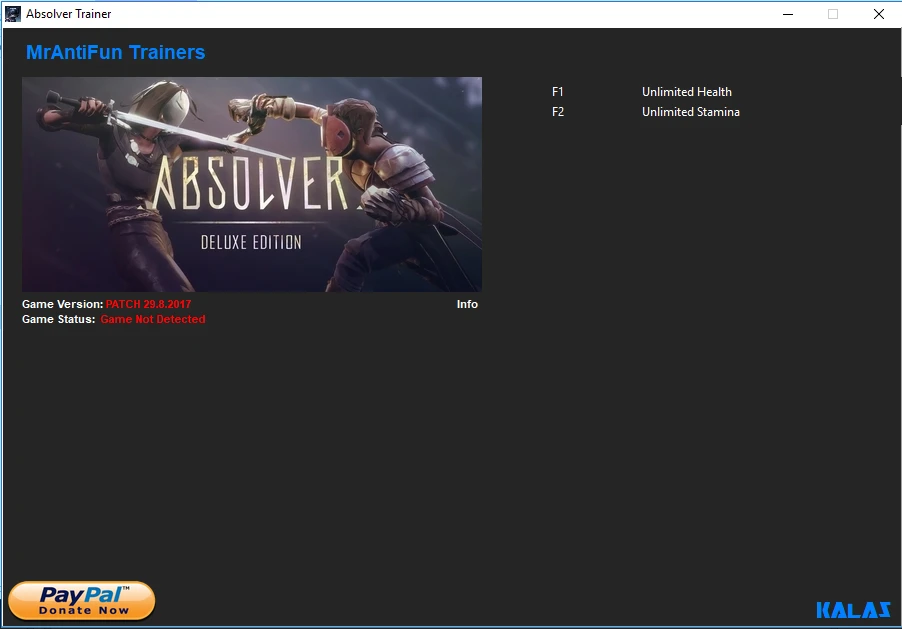Click the Game Not Detected status text
The width and height of the screenshot is (902, 629).
point(152,319)
